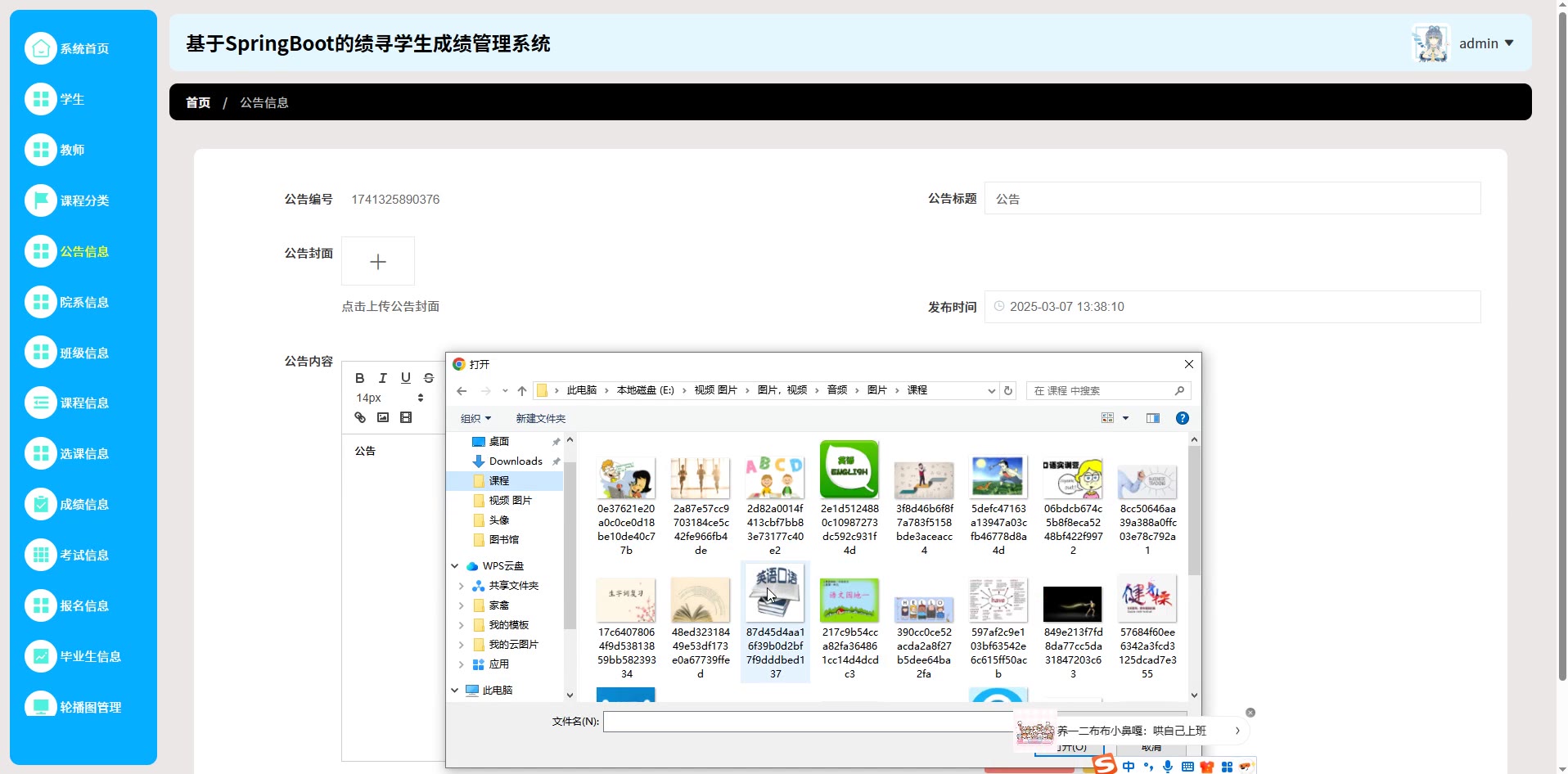
Task: Expand the 组织 dropdown in file dialog
Action: pos(475,418)
